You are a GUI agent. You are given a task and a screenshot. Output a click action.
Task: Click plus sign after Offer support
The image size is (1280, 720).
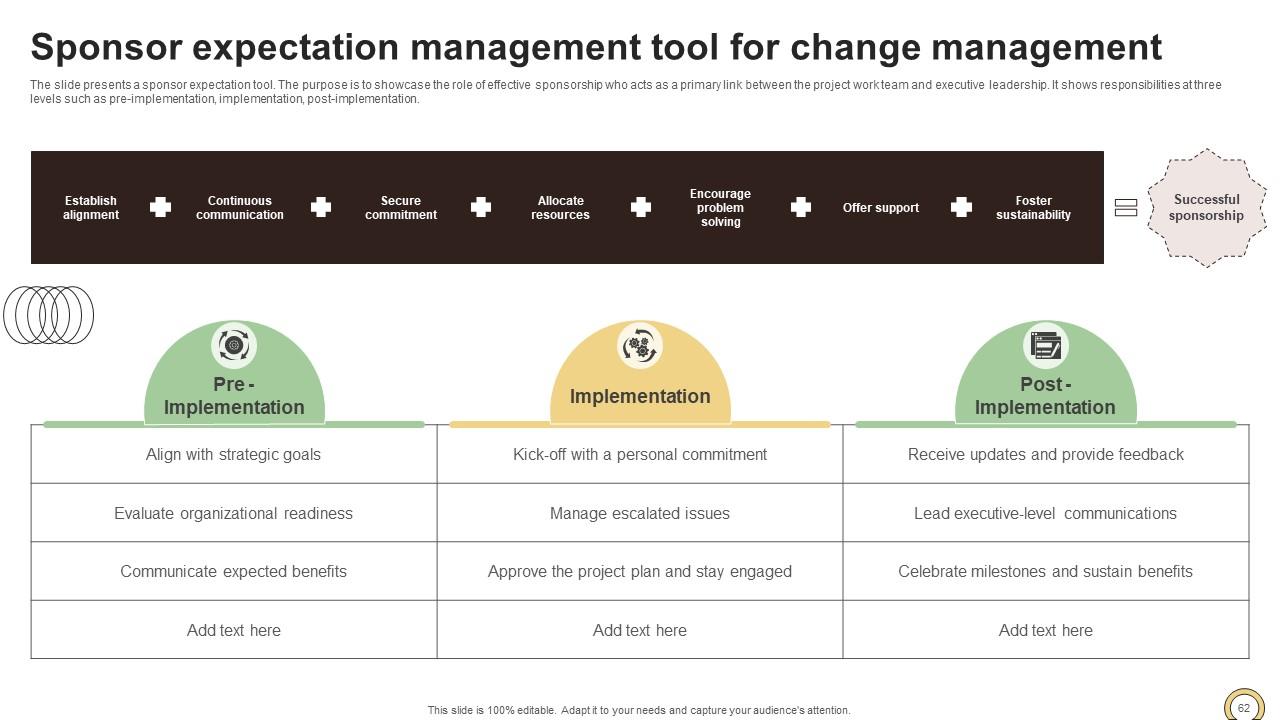961,207
